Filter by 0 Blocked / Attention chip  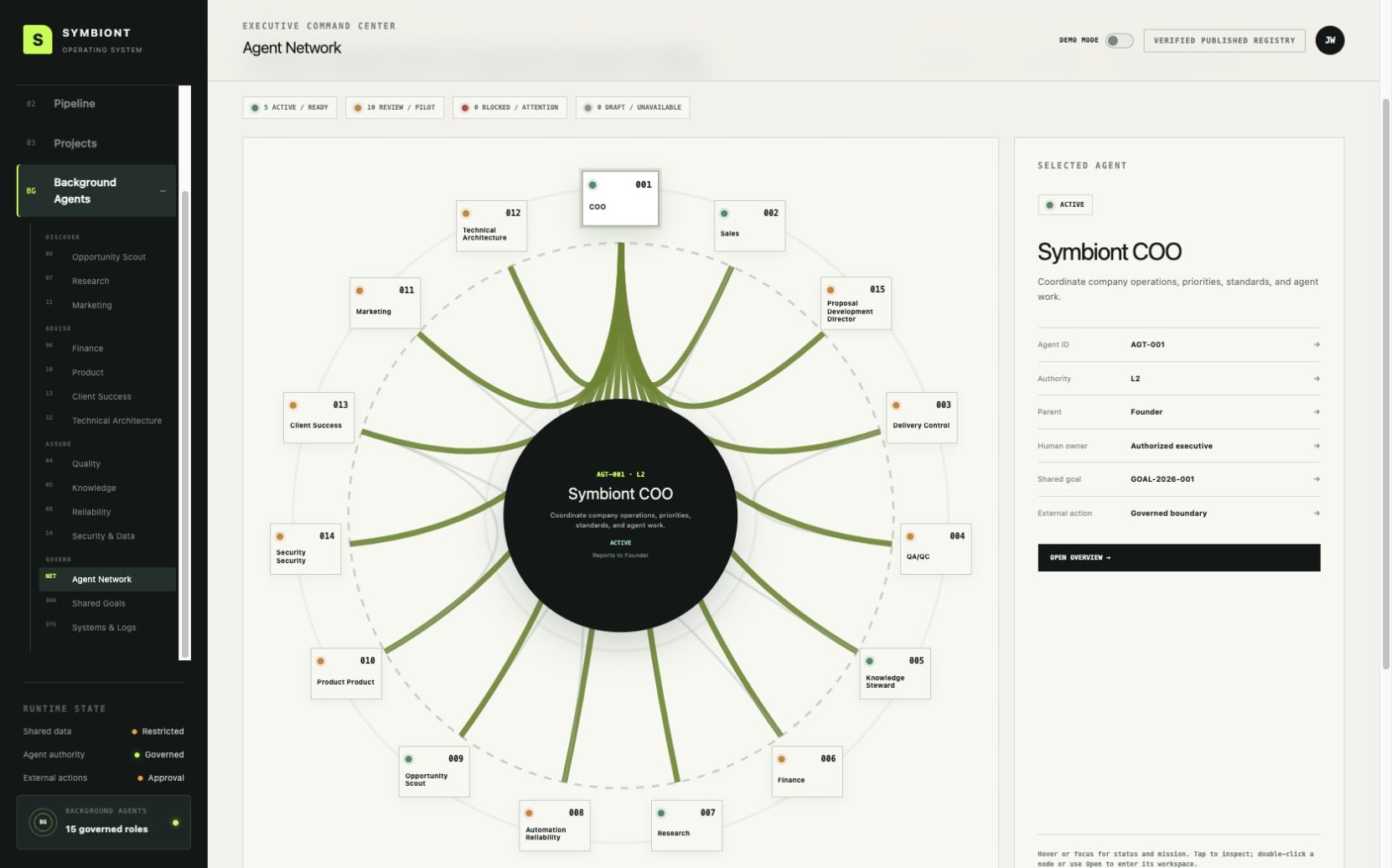(510, 107)
